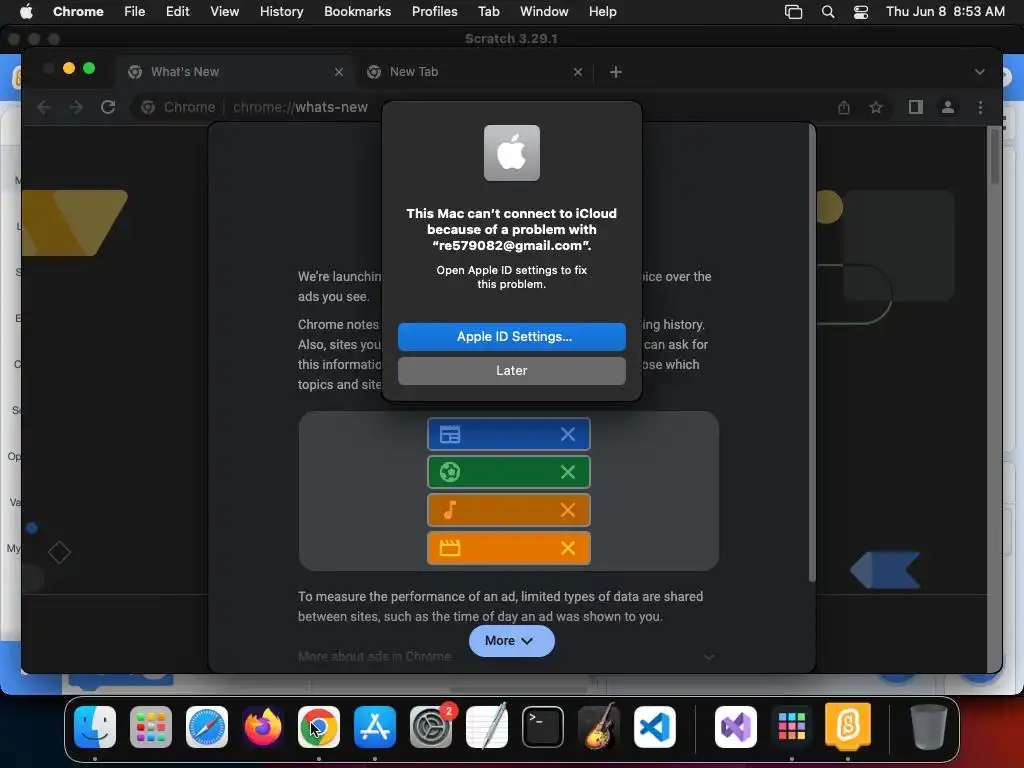Open Launchpad from the Dock
The height and width of the screenshot is (768, 1024).
[151, 727]
